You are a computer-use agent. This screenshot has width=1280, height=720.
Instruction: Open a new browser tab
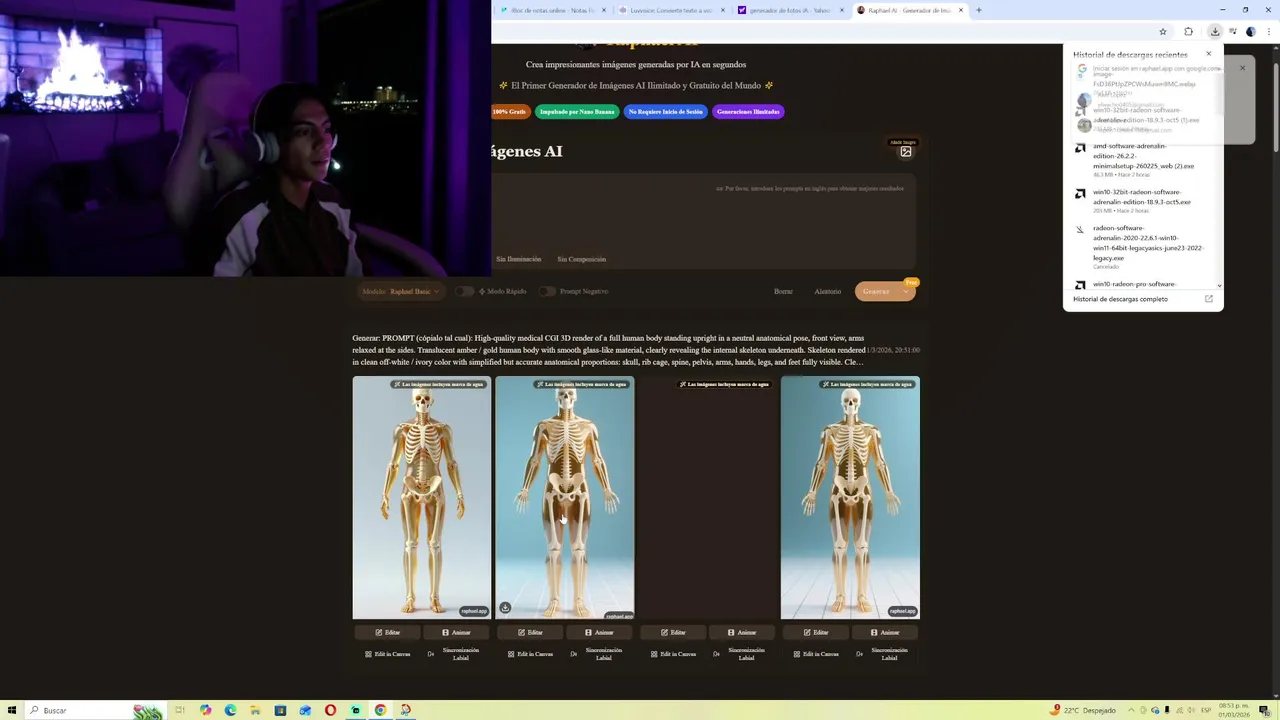pyautogui.click(x=979, y=10)
